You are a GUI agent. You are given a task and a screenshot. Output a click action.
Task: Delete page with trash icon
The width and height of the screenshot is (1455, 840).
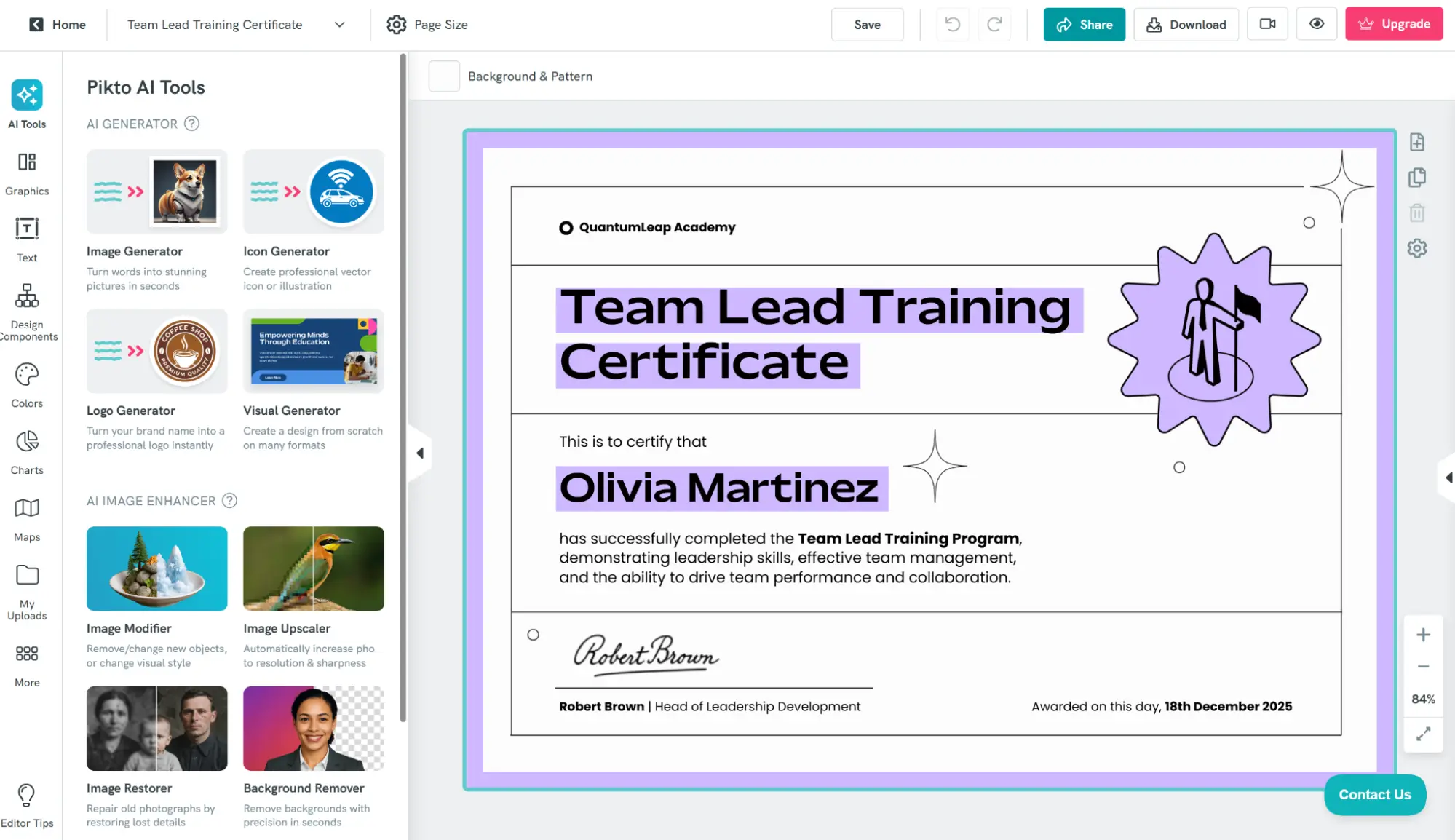coord(1416,213)
